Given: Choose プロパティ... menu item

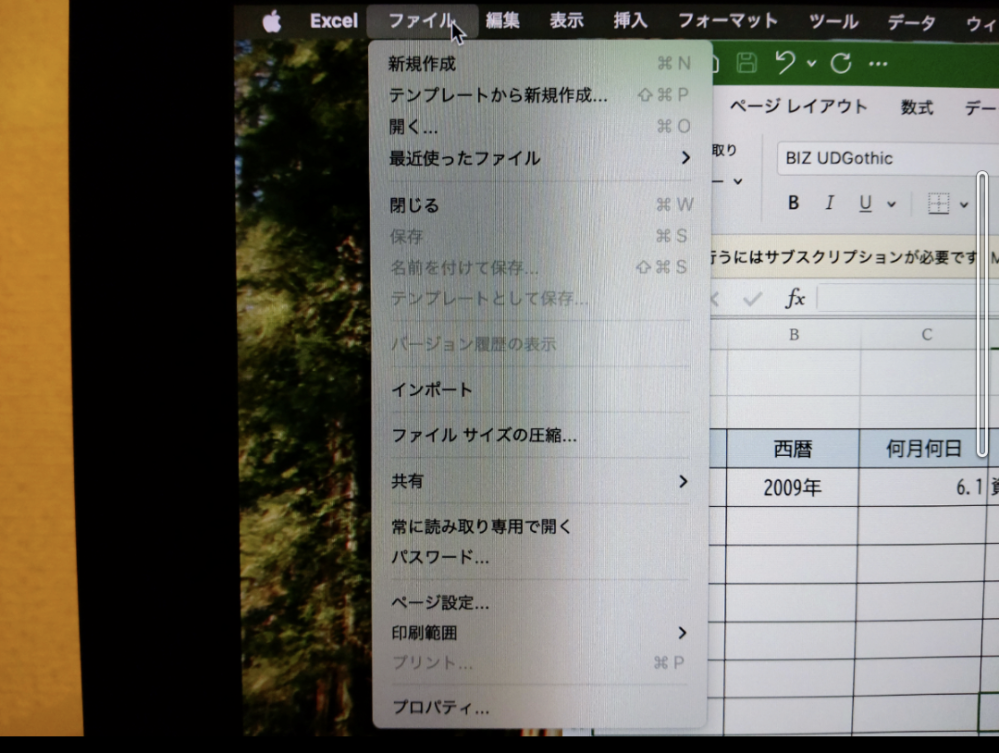Looking at the screenshot, I should click(x=540, y=707).
